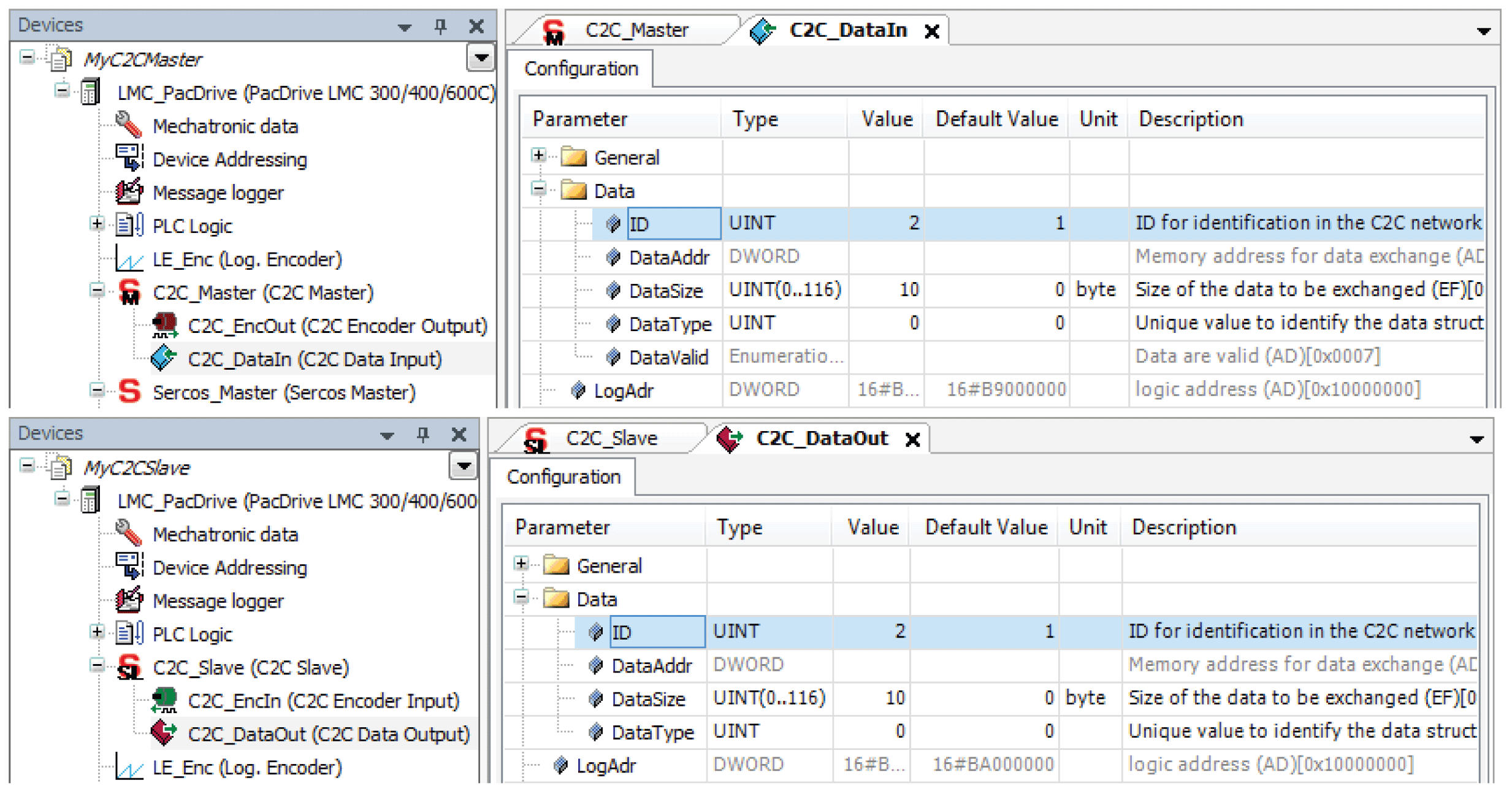Collapse the Data folder in the C2C_DataOut configuration
The width and height of the screenshot is (1512, 791).
pyautogui.click(x=521, y=597)
